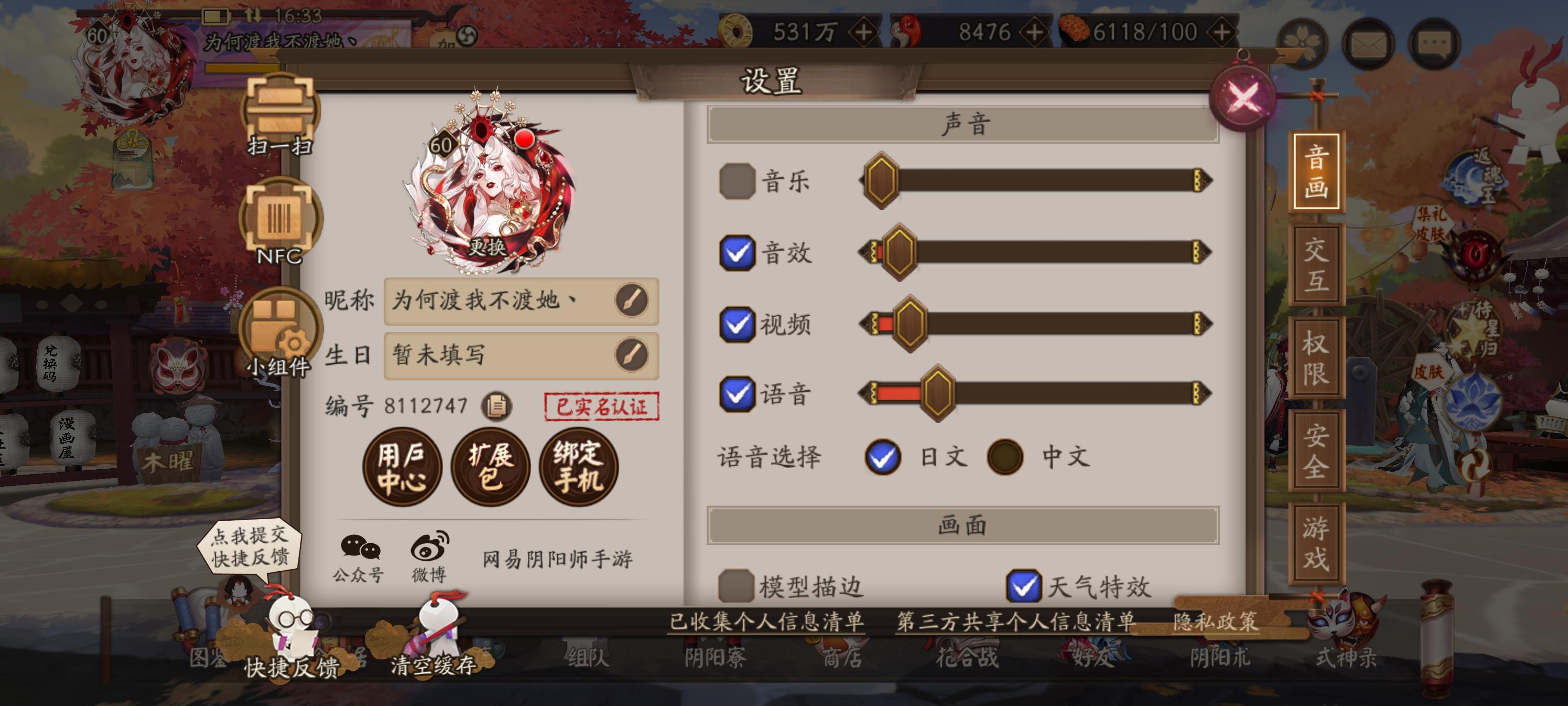Add gold coins with plus button

click(x=864, y=32)
